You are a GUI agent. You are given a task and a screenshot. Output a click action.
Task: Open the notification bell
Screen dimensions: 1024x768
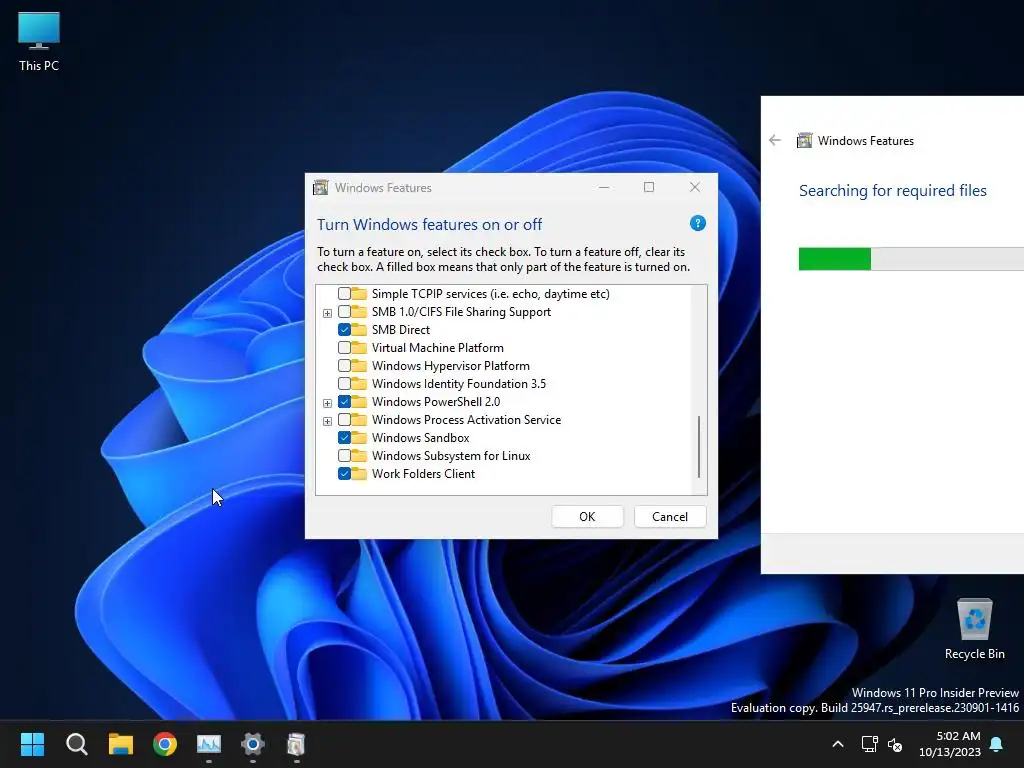[997, 744]
